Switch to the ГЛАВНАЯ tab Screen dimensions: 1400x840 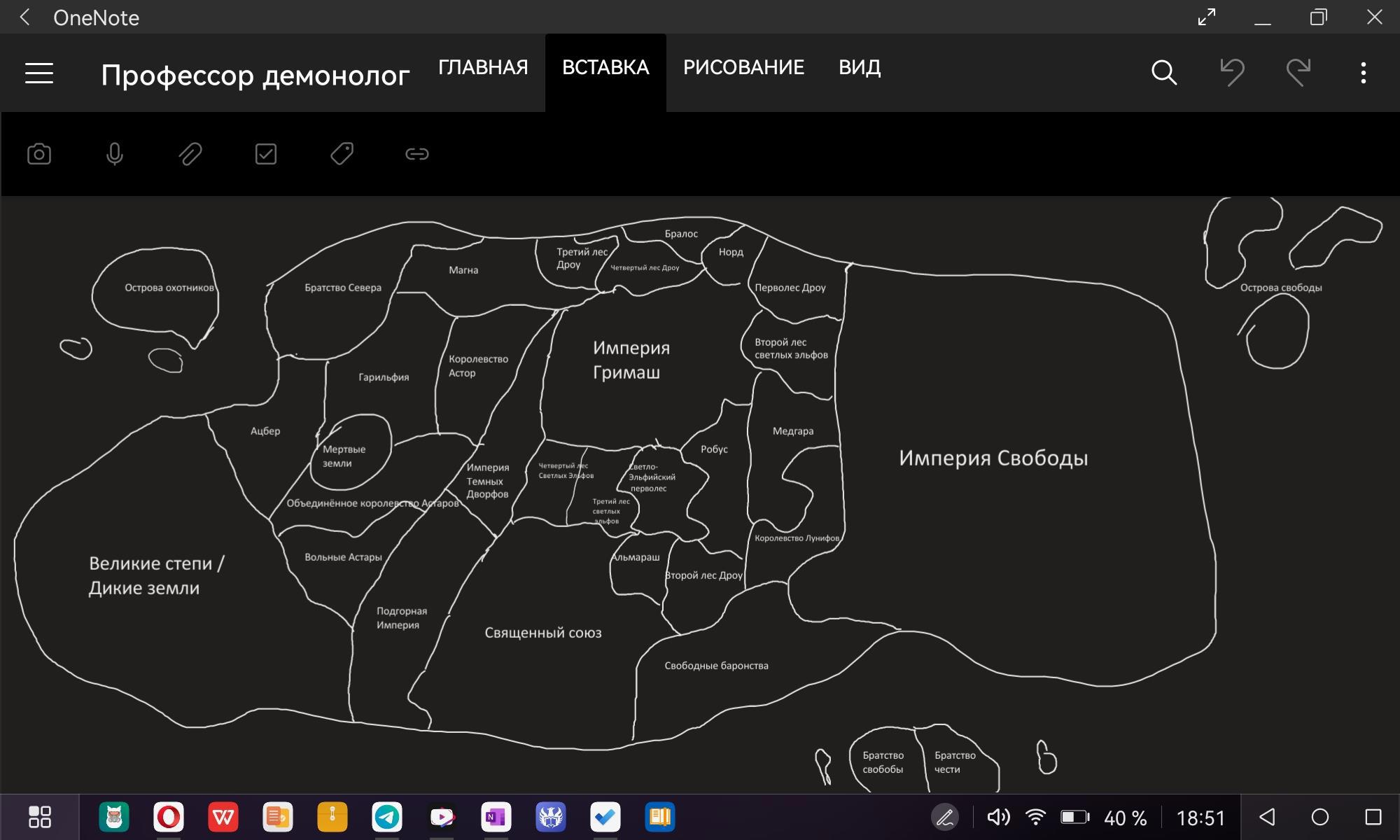[483, 67]
